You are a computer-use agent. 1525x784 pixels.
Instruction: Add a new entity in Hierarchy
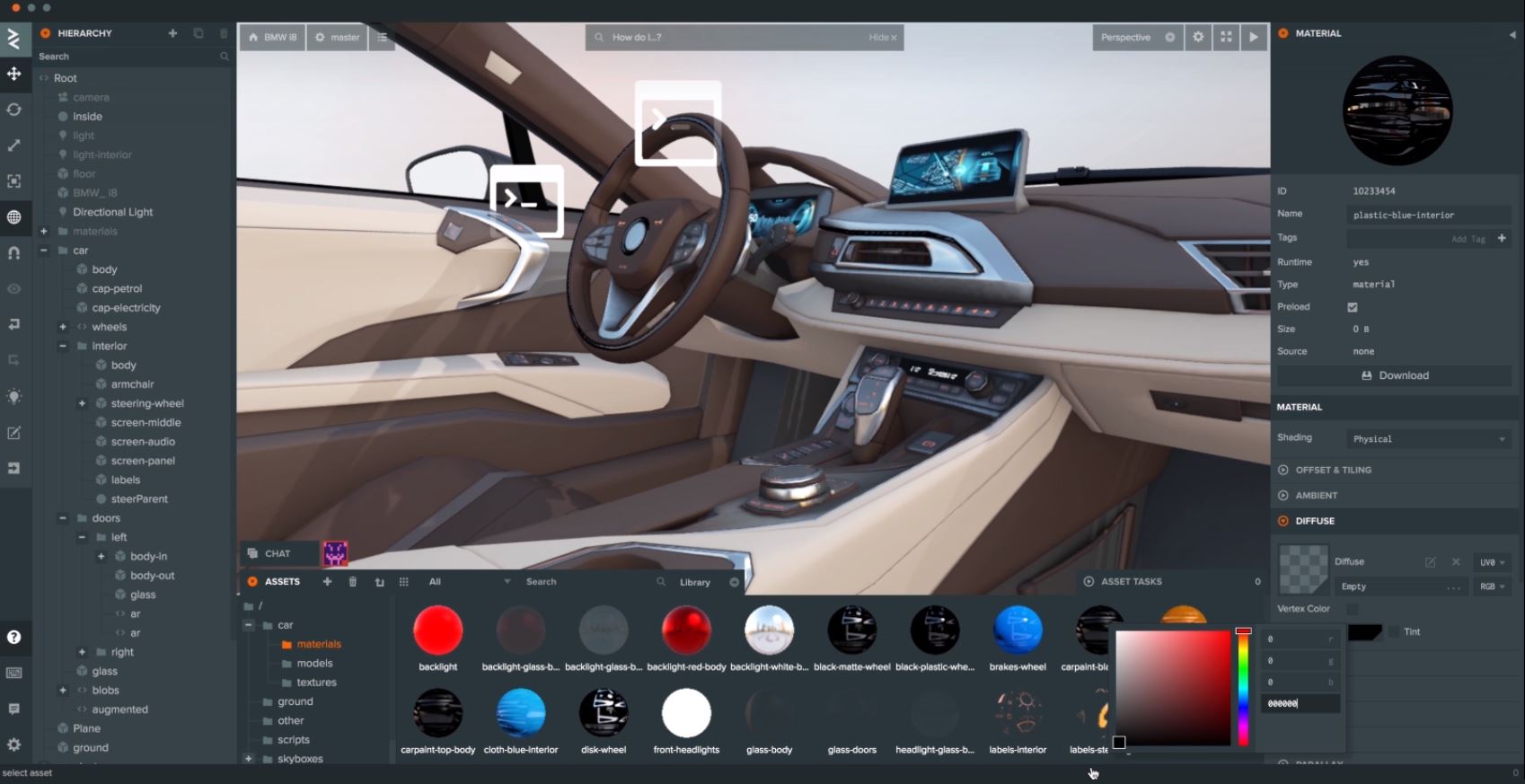pos(172,33)
